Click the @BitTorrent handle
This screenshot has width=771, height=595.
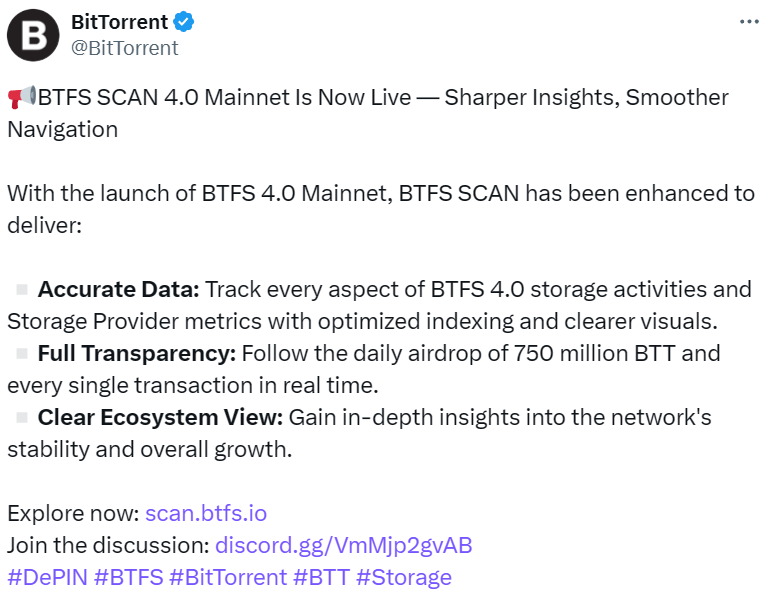124,47
